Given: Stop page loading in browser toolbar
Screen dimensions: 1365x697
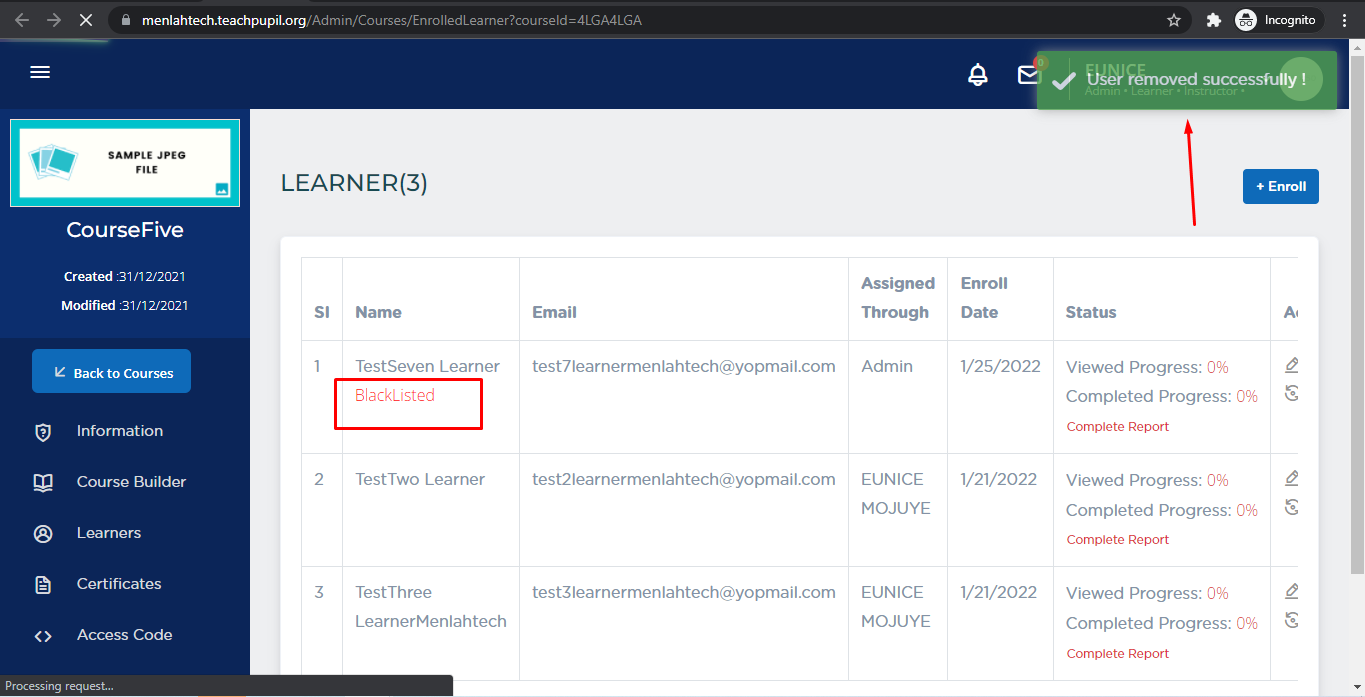Looking at the screenshot, I should pyautogui.click(x=86, y=20).
